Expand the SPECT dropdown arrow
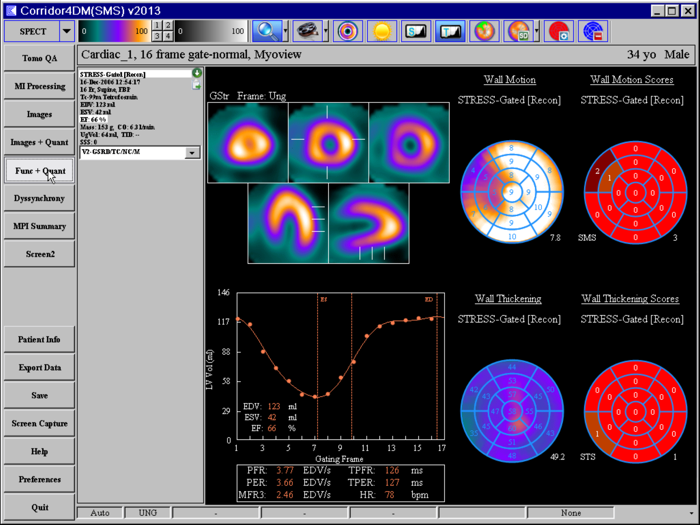Image resolution: width=700 pixels, height=525 pixels. [x=67, y=31]
